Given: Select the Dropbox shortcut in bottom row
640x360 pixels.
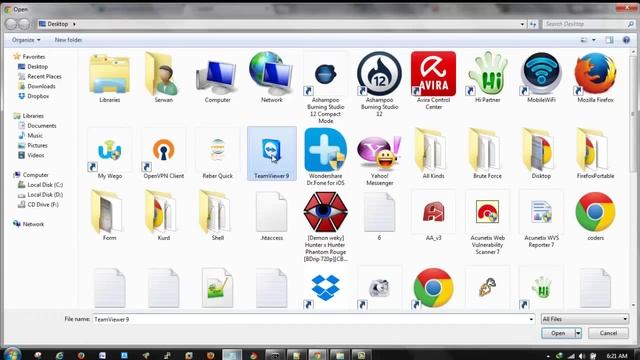Looking at the screenshot, I should pos(325,288).
